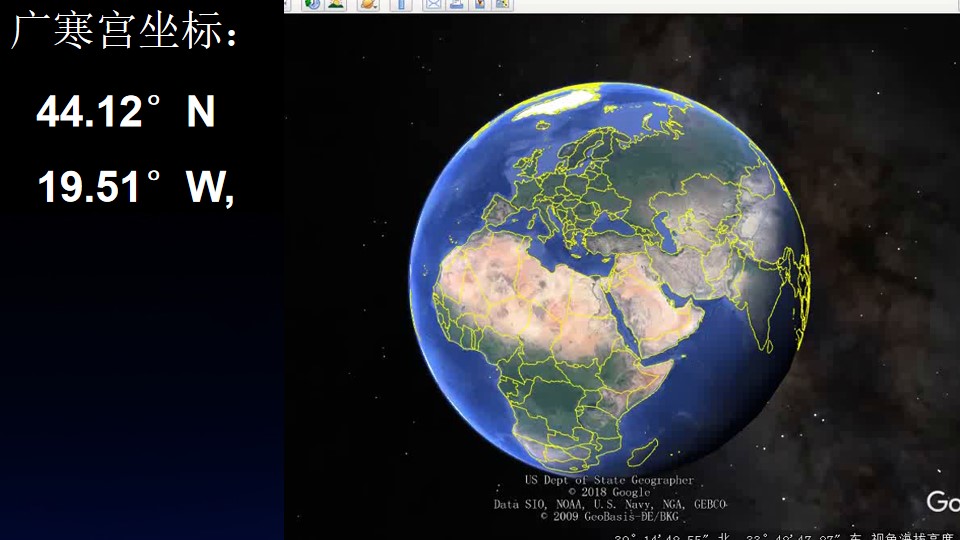Image resolution: width=960 pixels, height=540 pixels.
Task: Toggle the sunlight across landscape tool
Action: [336, 4]
